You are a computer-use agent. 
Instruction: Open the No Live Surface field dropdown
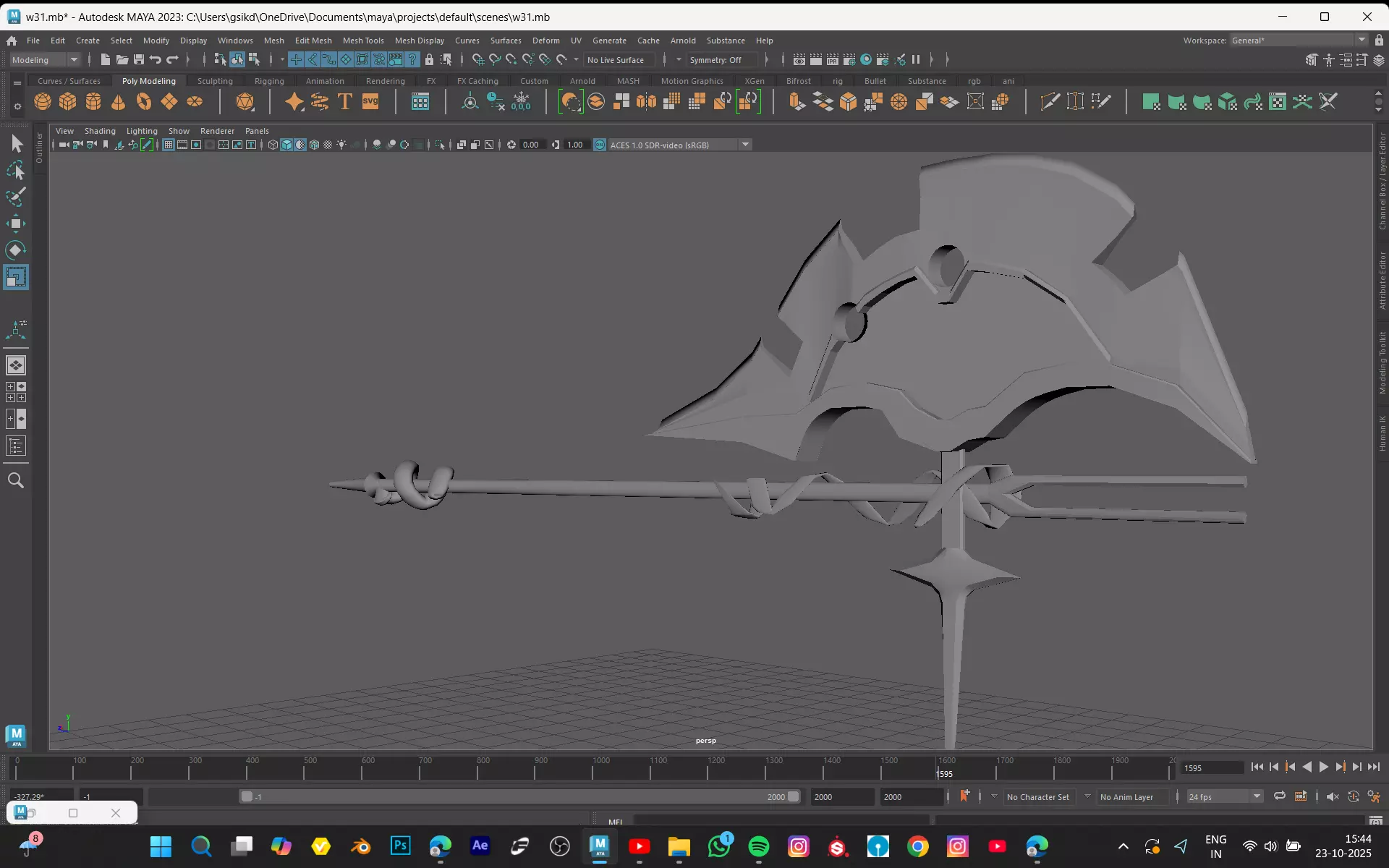click(x=619, y=60)
